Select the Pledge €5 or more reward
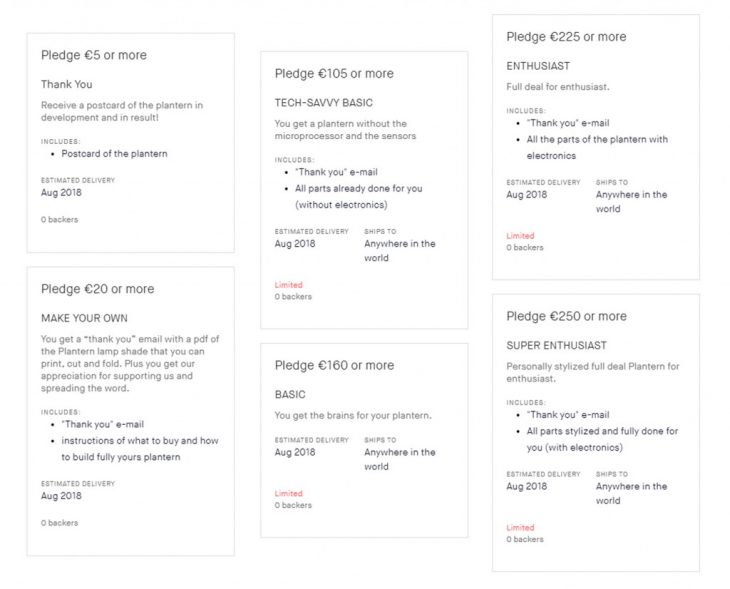Viewport: 730px width, 589px height. pyautogui.click(x=94, y=55)
